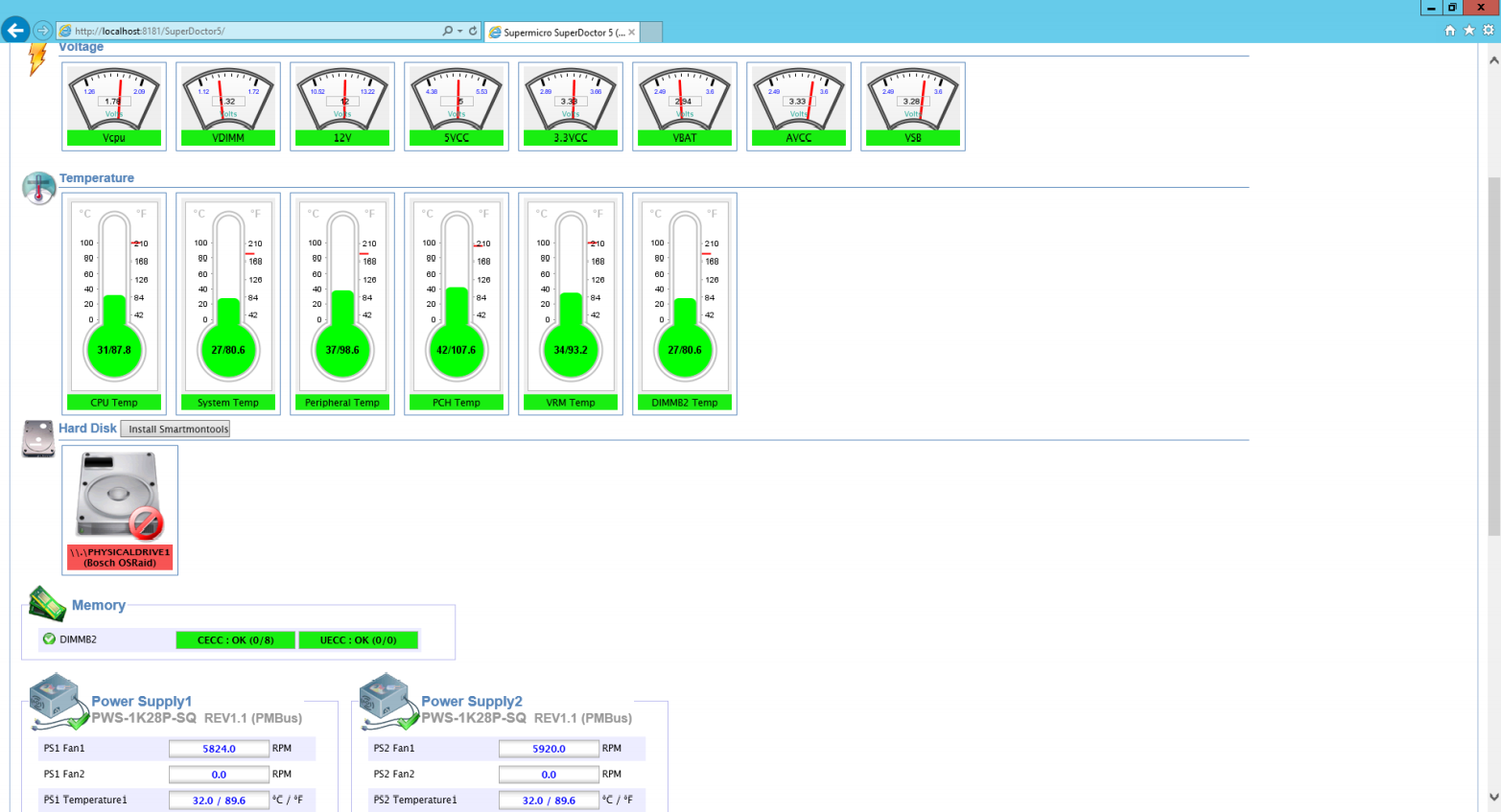Select the 5VCC voltage gauge
The width and height of the screenshot is (1501, 812).
pos(457,106)
